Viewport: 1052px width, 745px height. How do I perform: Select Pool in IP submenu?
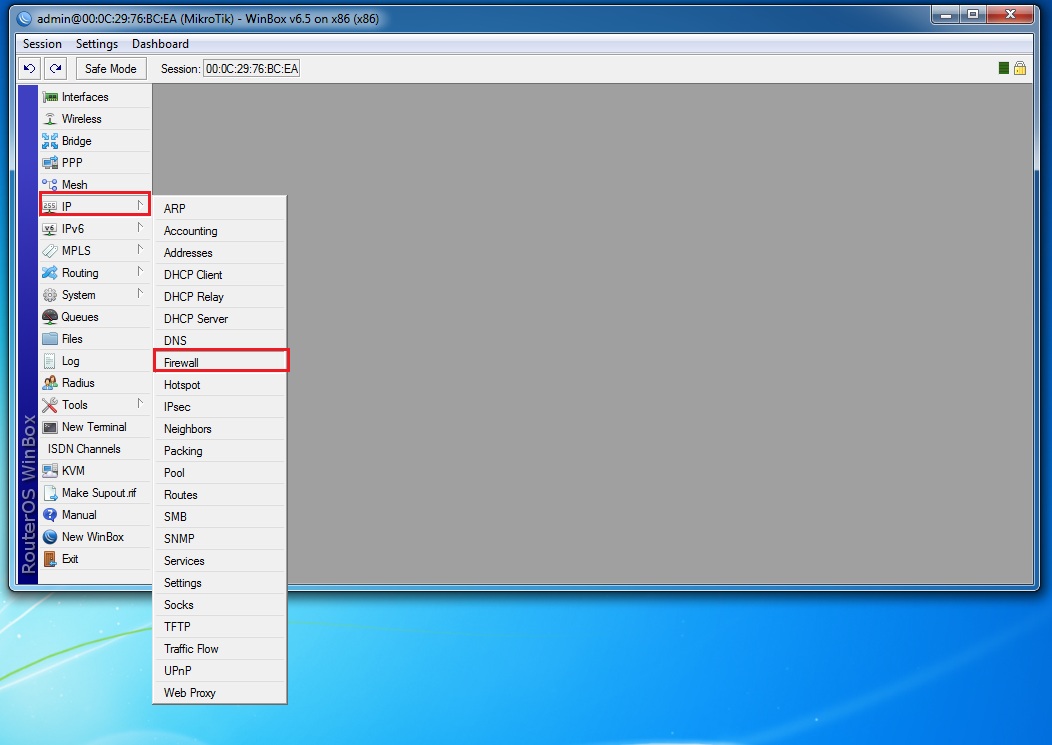coord(220,473)
